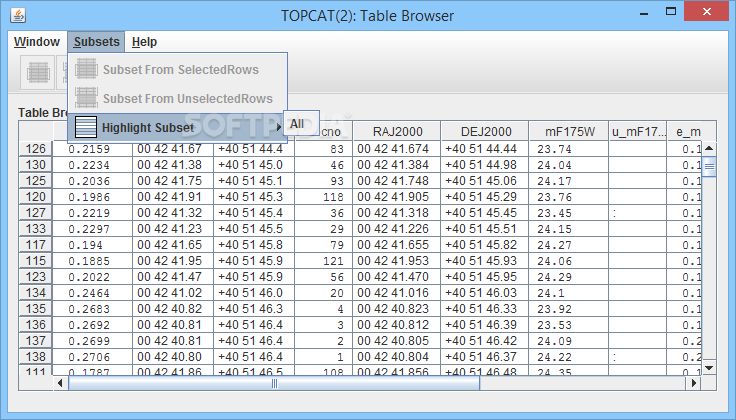Select row header 123
This screenshot has height=420, width=736.
click(x=36, y=276)
